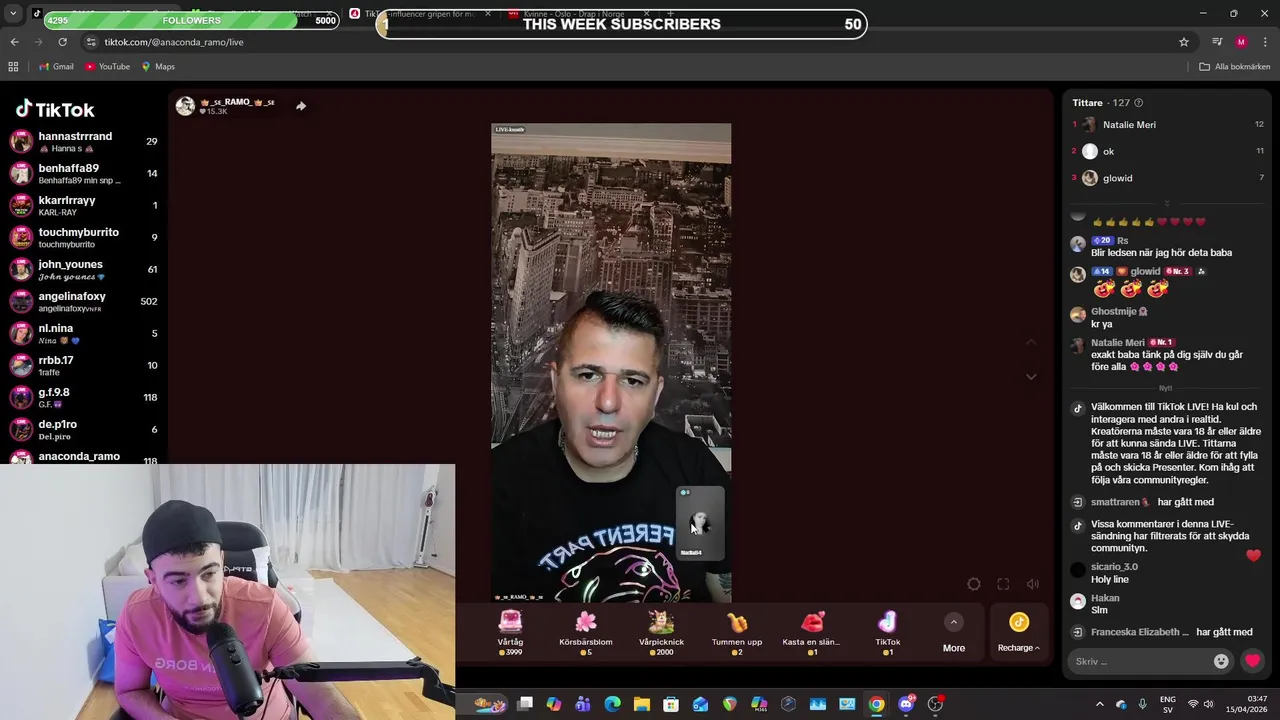Select top viewer Natalie Meri
1280x720 pixels.
click(x=1168, y=125)
